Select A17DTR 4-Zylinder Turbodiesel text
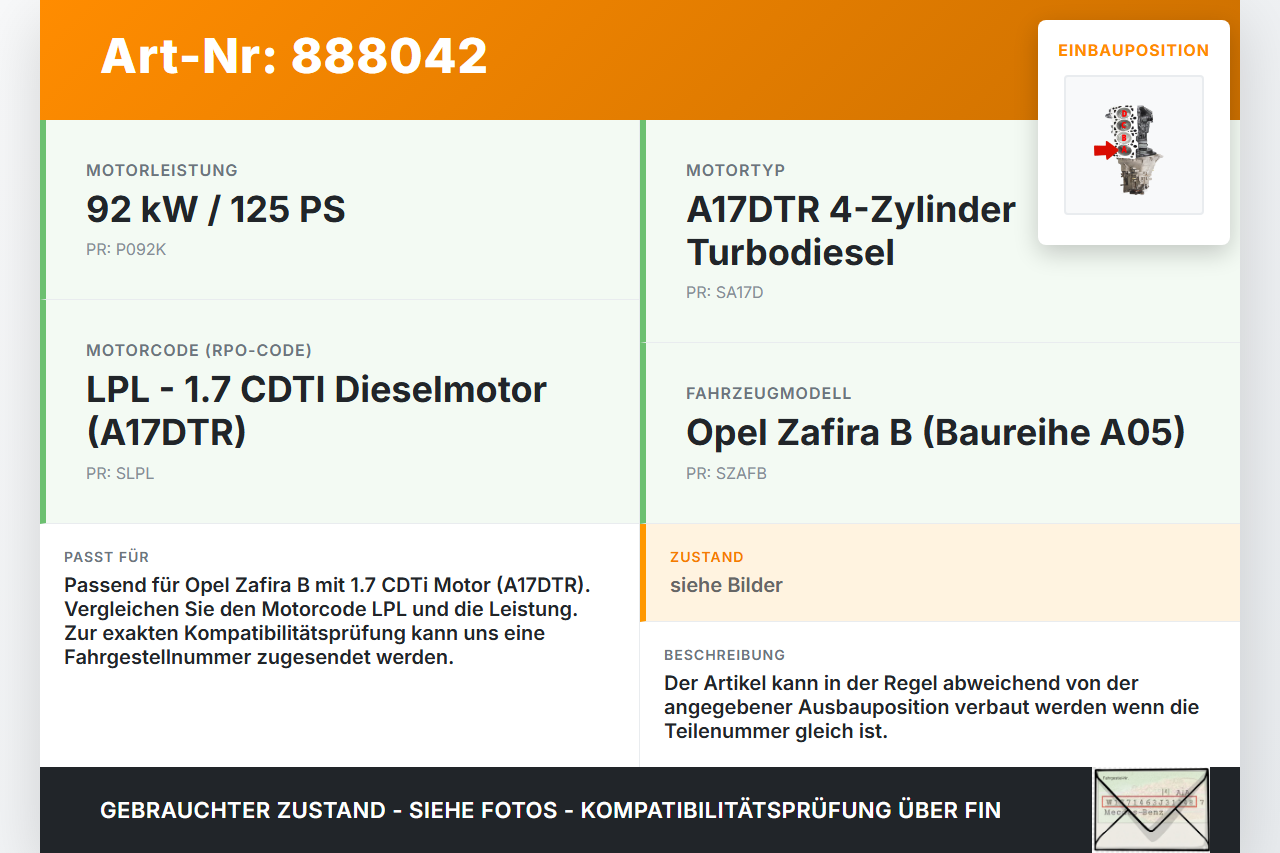Viewport: 1280px width, 853px height. [851, 231]
